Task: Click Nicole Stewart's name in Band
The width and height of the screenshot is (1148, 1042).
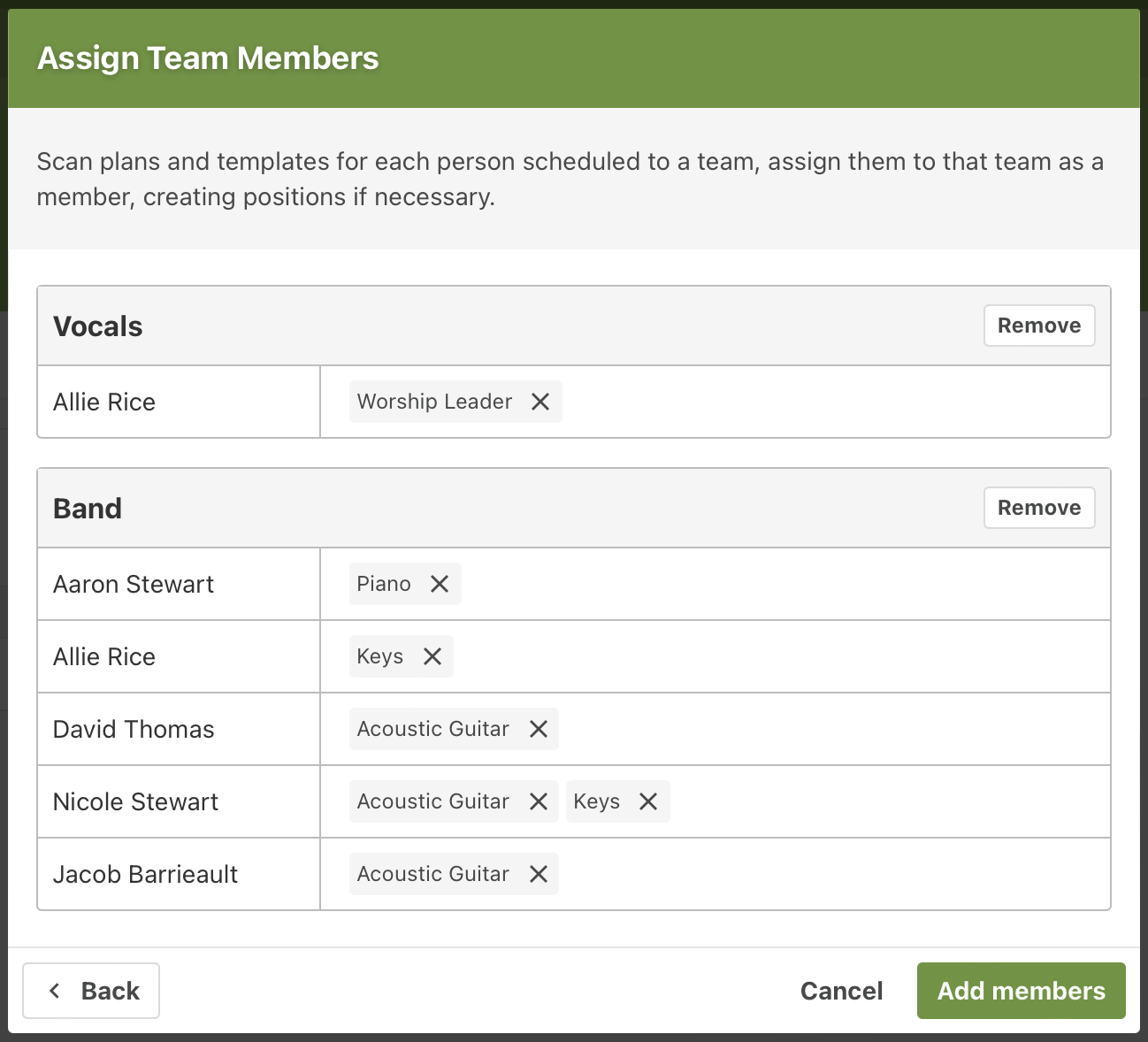Action: coord(135,802)
